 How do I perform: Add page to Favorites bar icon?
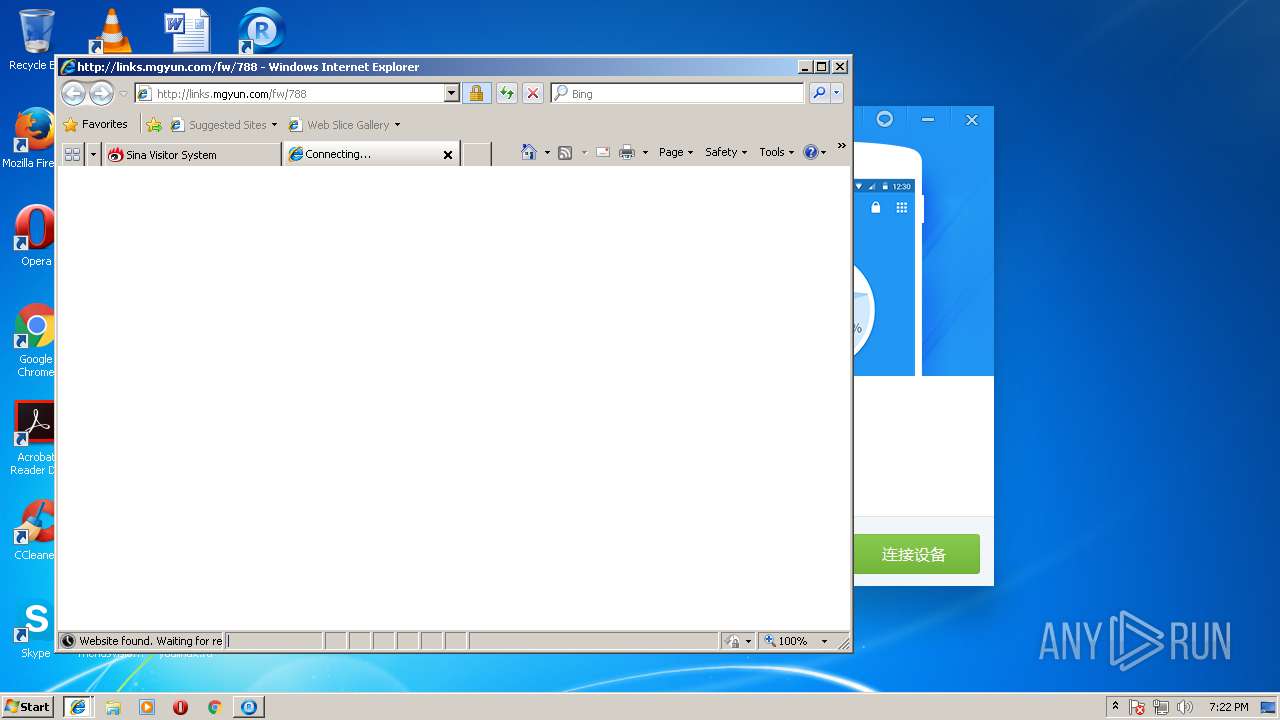point(154,125)
